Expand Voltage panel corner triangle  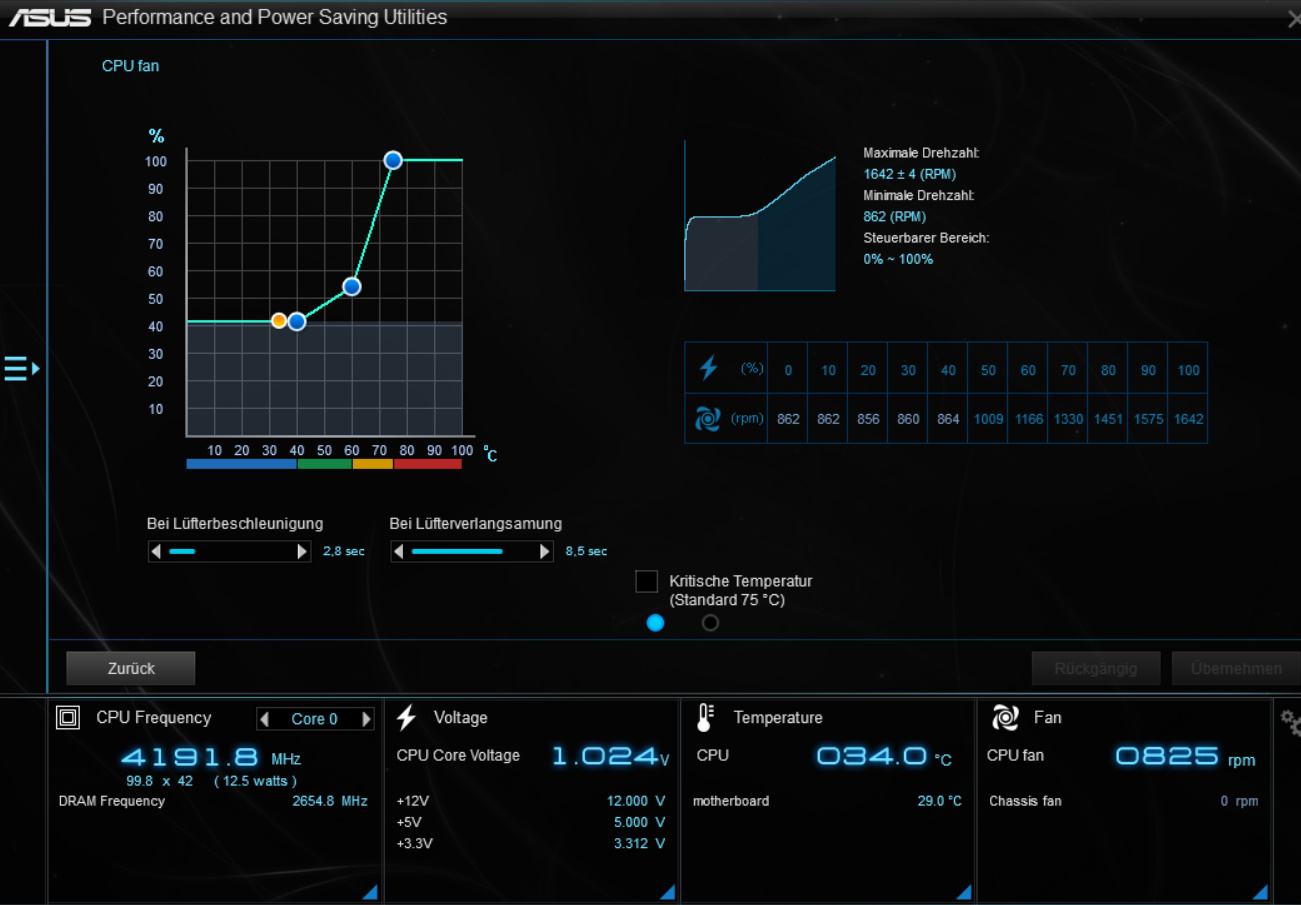[667, 892]
